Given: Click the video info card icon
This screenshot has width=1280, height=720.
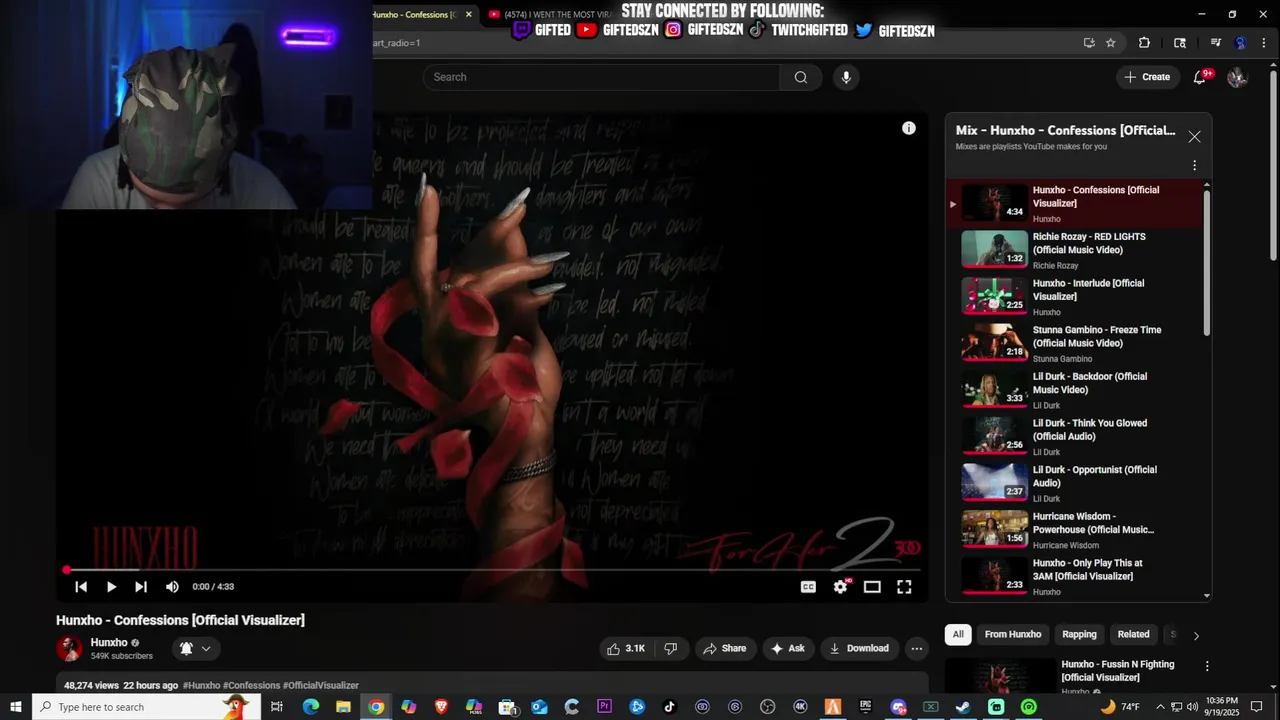Looking at the screenshot, I should click(908, 128).
